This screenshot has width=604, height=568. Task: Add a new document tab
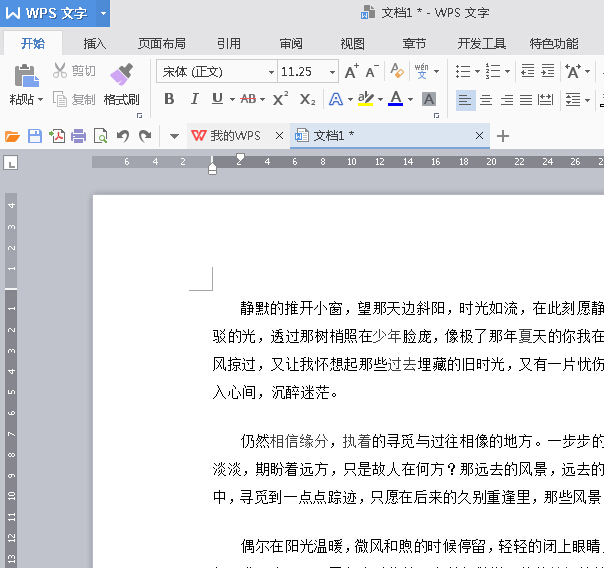(x=503, y=136)
